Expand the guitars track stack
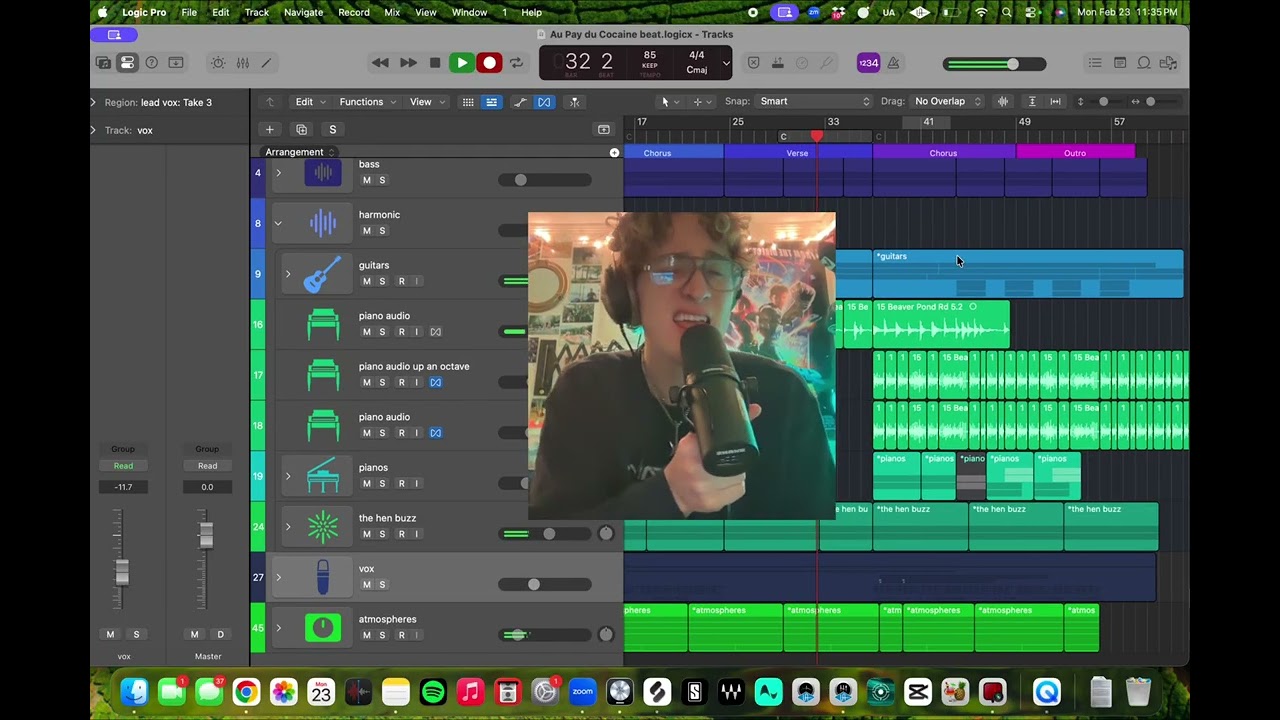 (x=288, y=274)
